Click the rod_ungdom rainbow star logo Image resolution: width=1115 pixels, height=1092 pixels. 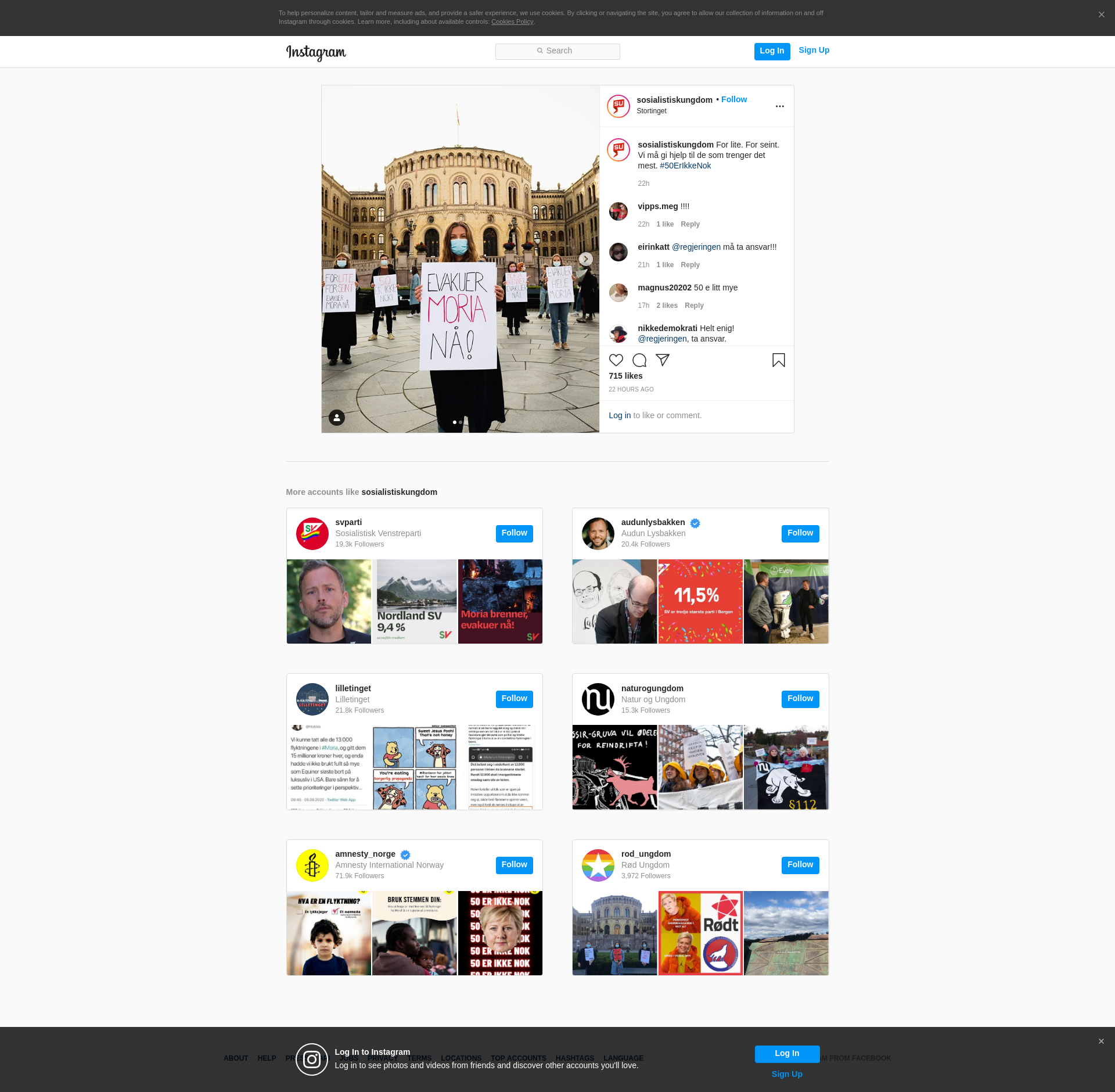click(598, 865)
